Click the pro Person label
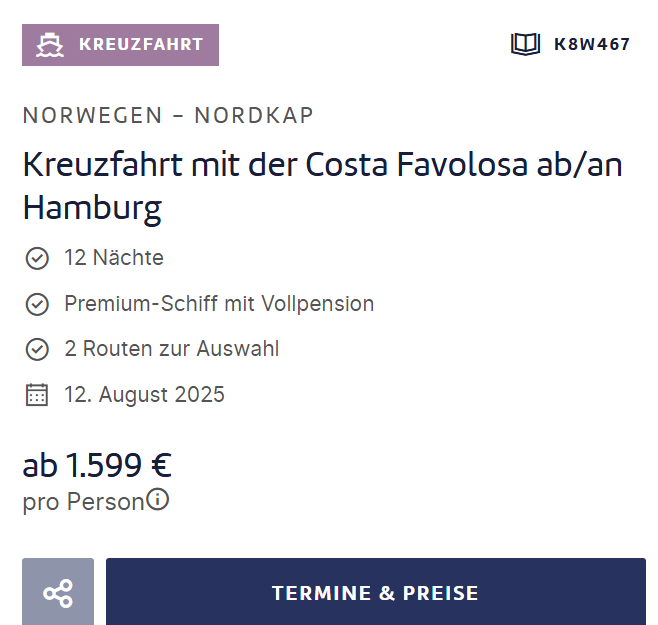 tap(84, 502)
